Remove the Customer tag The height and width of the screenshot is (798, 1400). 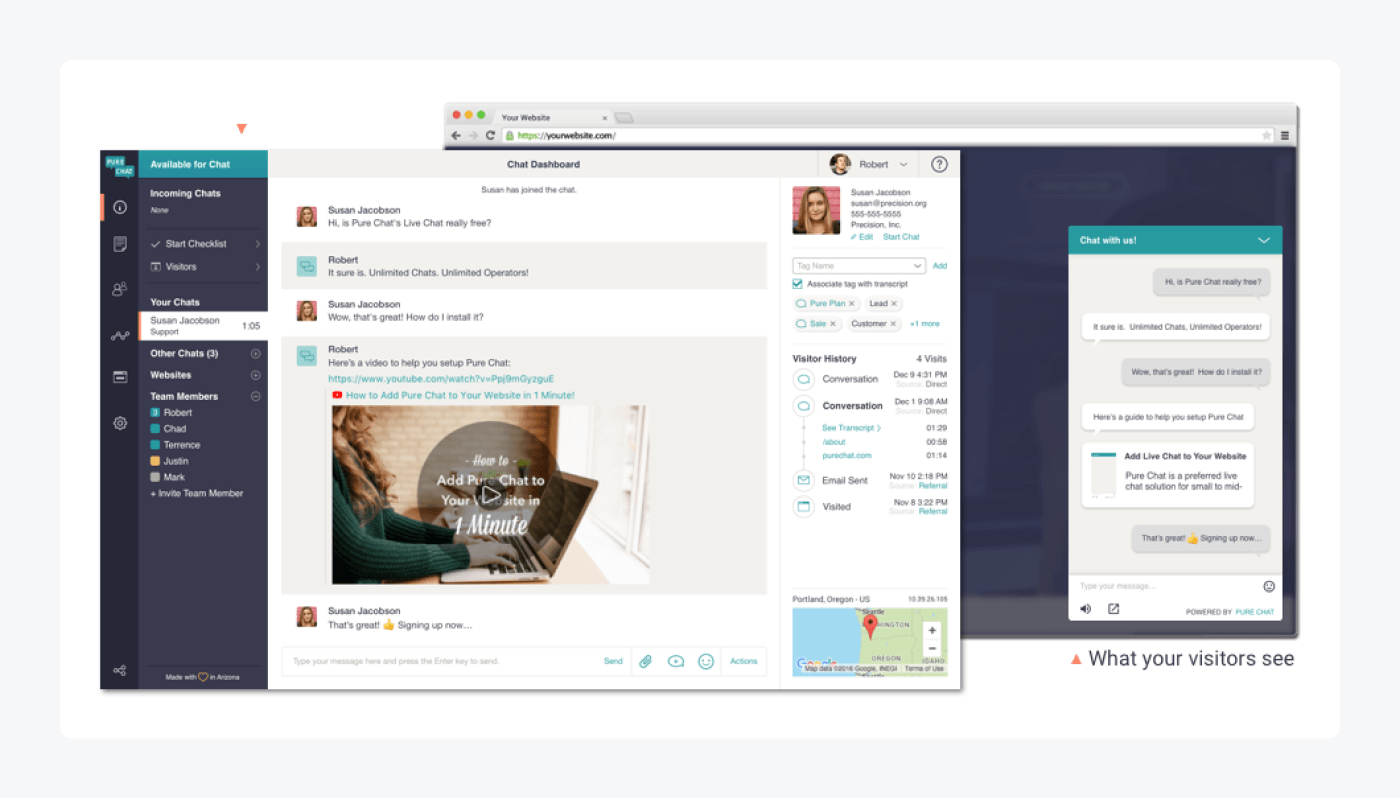pyautogui.click(x=893, y=324)
